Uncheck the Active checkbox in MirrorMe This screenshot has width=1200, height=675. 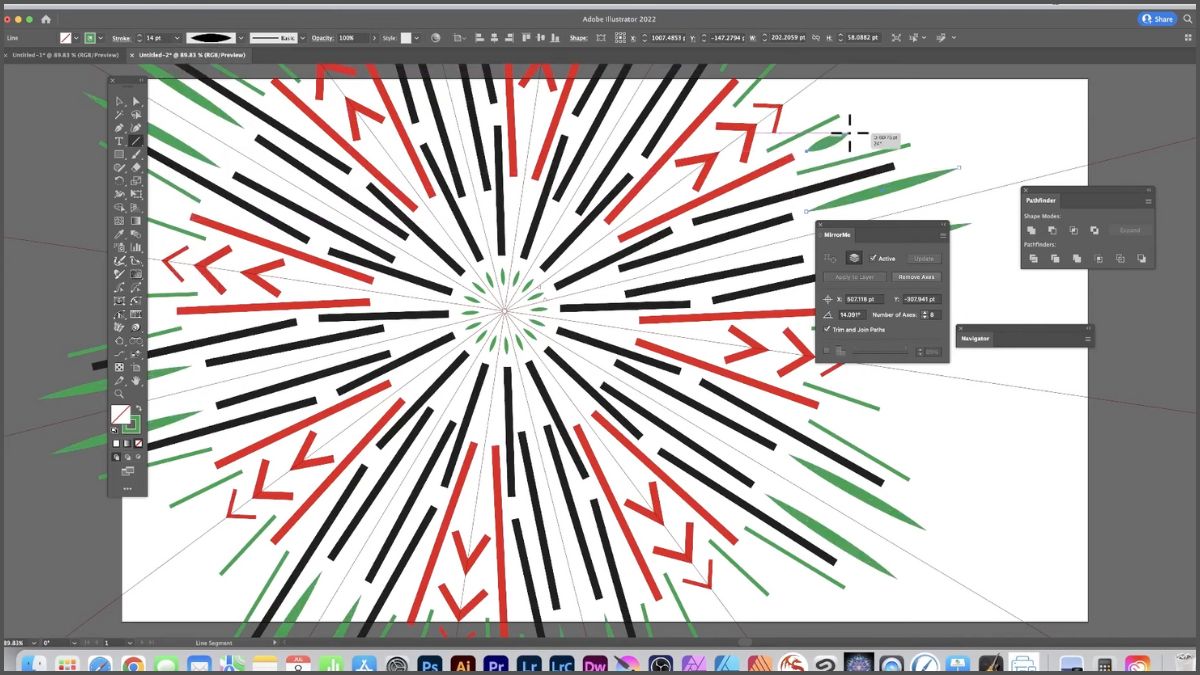pos(873,258)
